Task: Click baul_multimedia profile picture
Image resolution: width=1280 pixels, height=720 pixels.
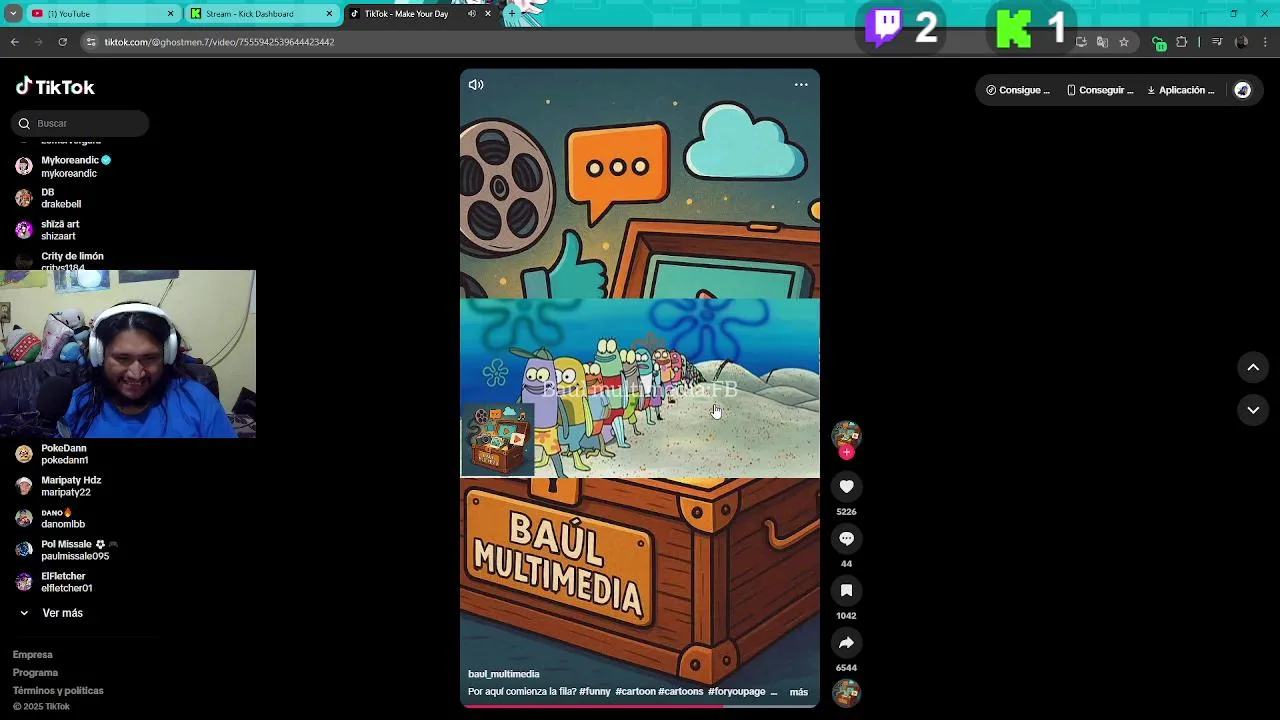Action: tap(846, 435)
